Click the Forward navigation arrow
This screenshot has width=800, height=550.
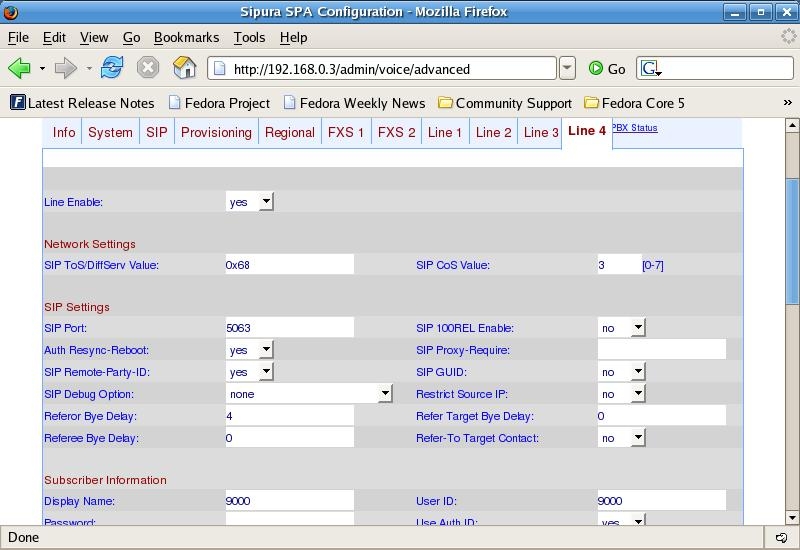tap(65, 68)
